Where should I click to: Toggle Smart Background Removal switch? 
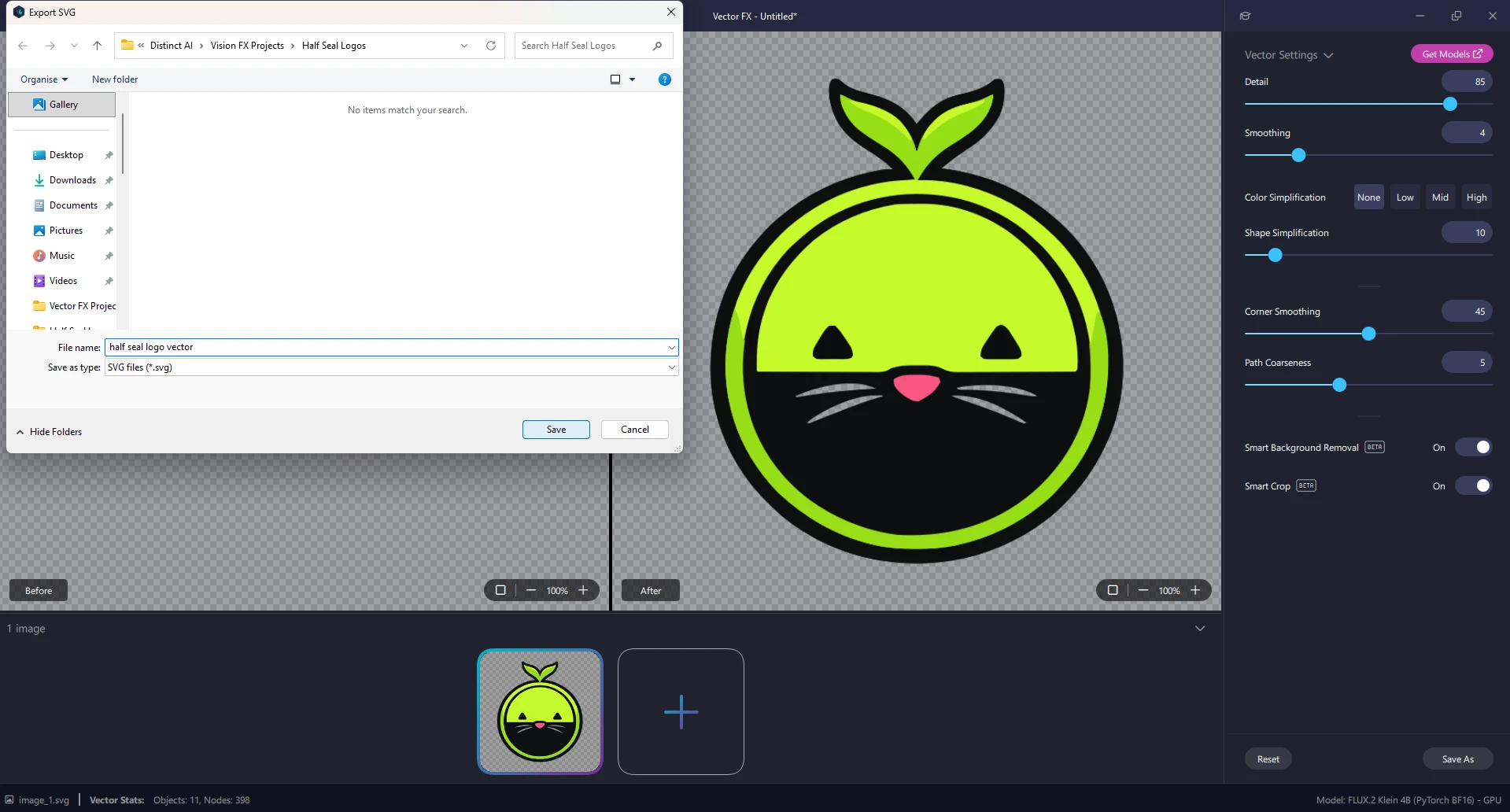coord(1473,447)
